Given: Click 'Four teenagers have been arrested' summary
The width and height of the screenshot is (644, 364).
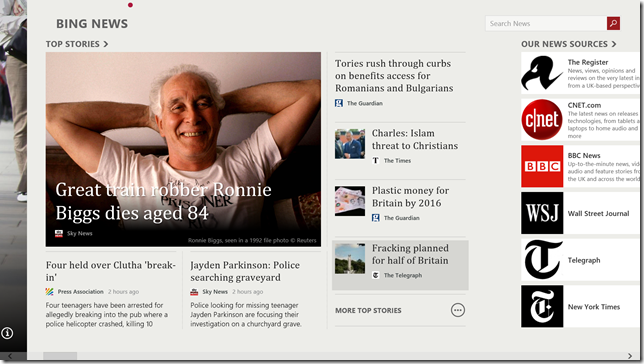Looking at the screenshot, I should (107, 315).
